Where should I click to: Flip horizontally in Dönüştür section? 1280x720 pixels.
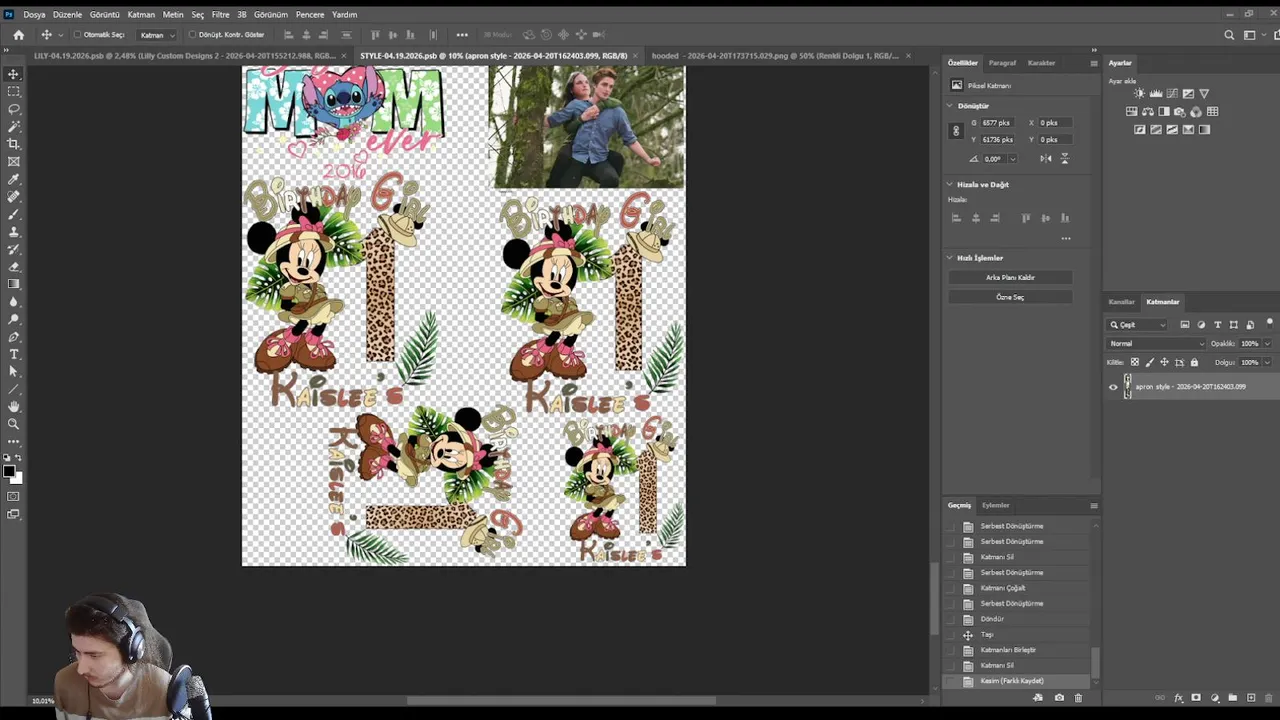click(1045, 158)
